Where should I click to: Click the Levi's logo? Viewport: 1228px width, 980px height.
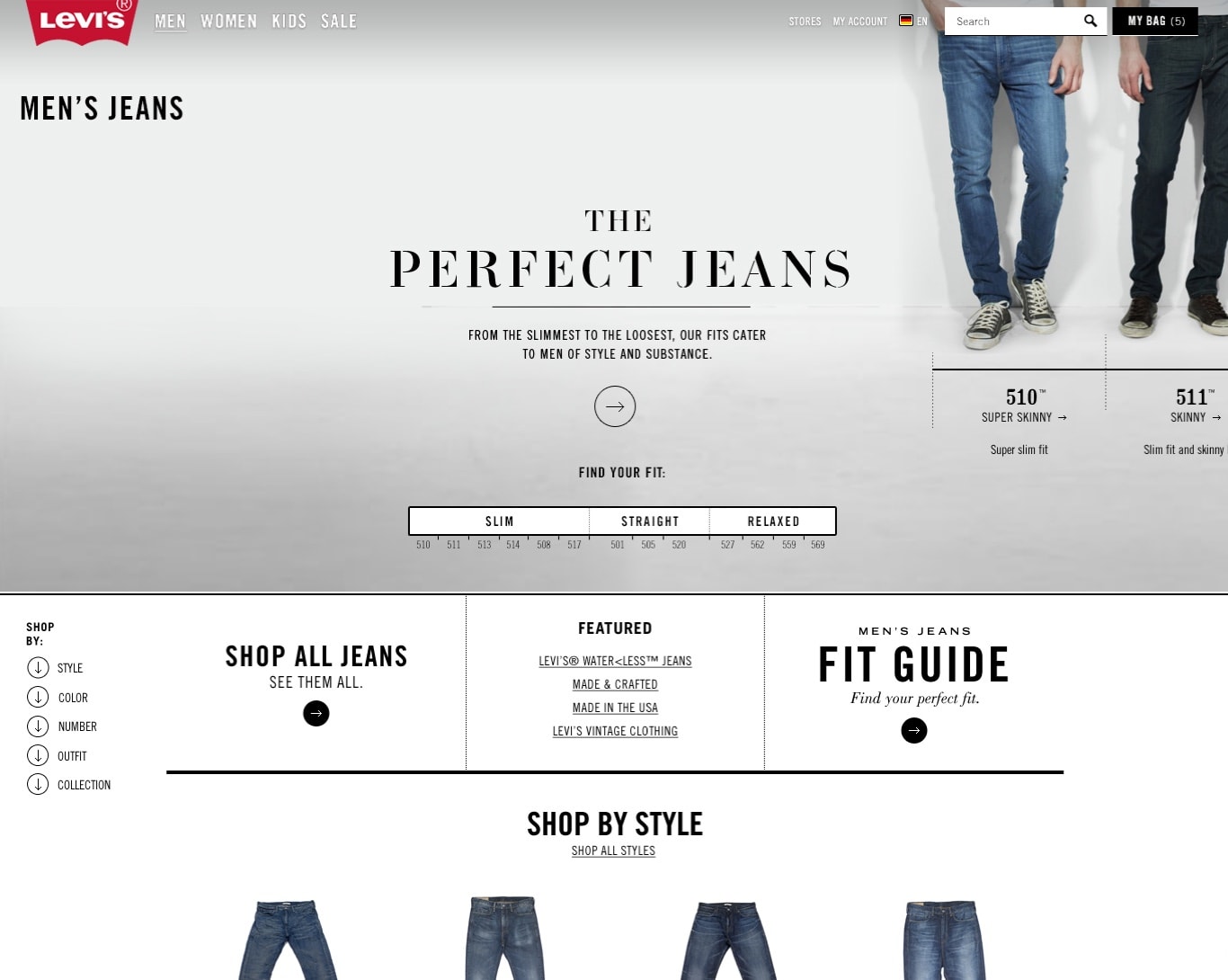82,20
